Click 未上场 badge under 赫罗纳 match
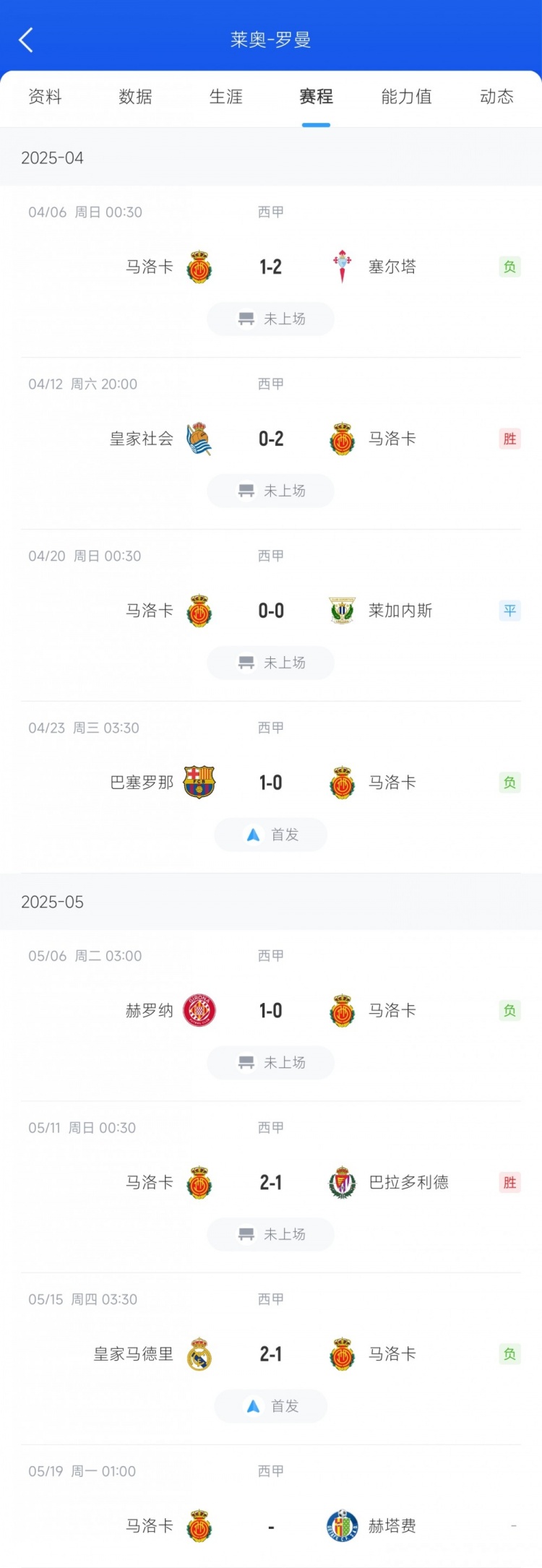 (271, 1063)
